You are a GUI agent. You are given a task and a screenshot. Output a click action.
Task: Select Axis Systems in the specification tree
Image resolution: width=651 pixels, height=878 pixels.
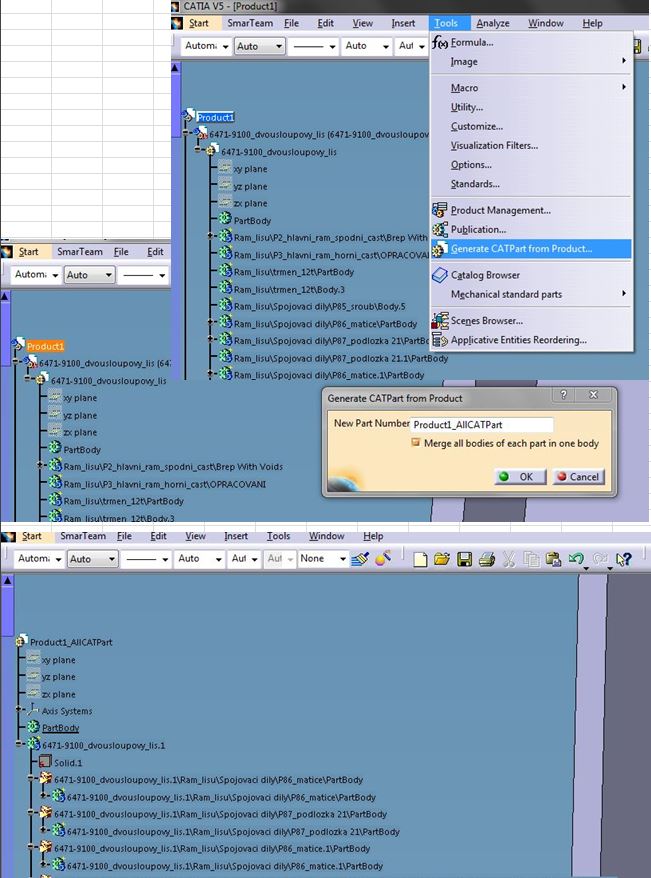coord(66,711)
